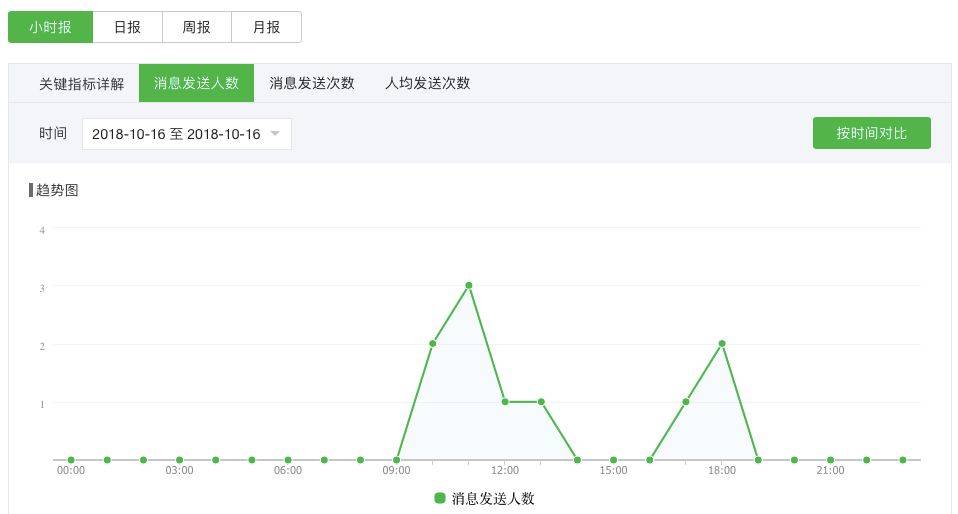Select the data point above the 09:00 label

(397, 460)
